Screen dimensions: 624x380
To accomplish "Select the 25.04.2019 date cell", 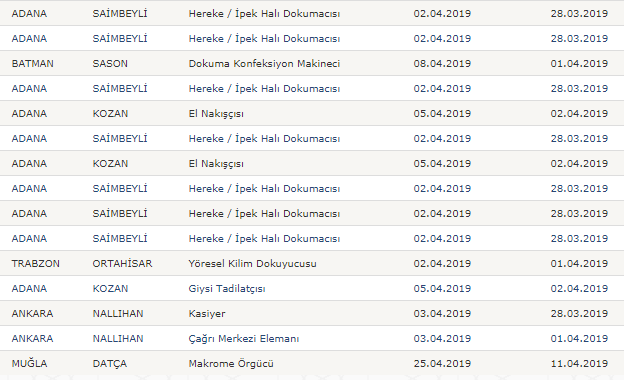I will pyautogui.click(x=442, y=364).
